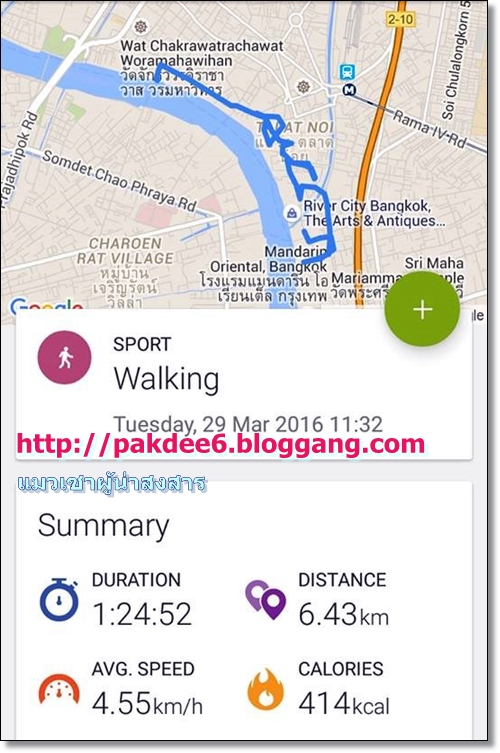Tap the 1:24:52 duration value
This screenshot has width=500, height=753.
pyautogui.click(x=142, y=614)
